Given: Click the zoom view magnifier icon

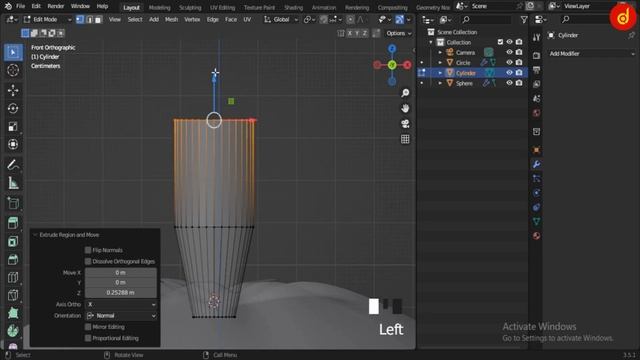Looking at the screenshot, I should tap(405, 93).
